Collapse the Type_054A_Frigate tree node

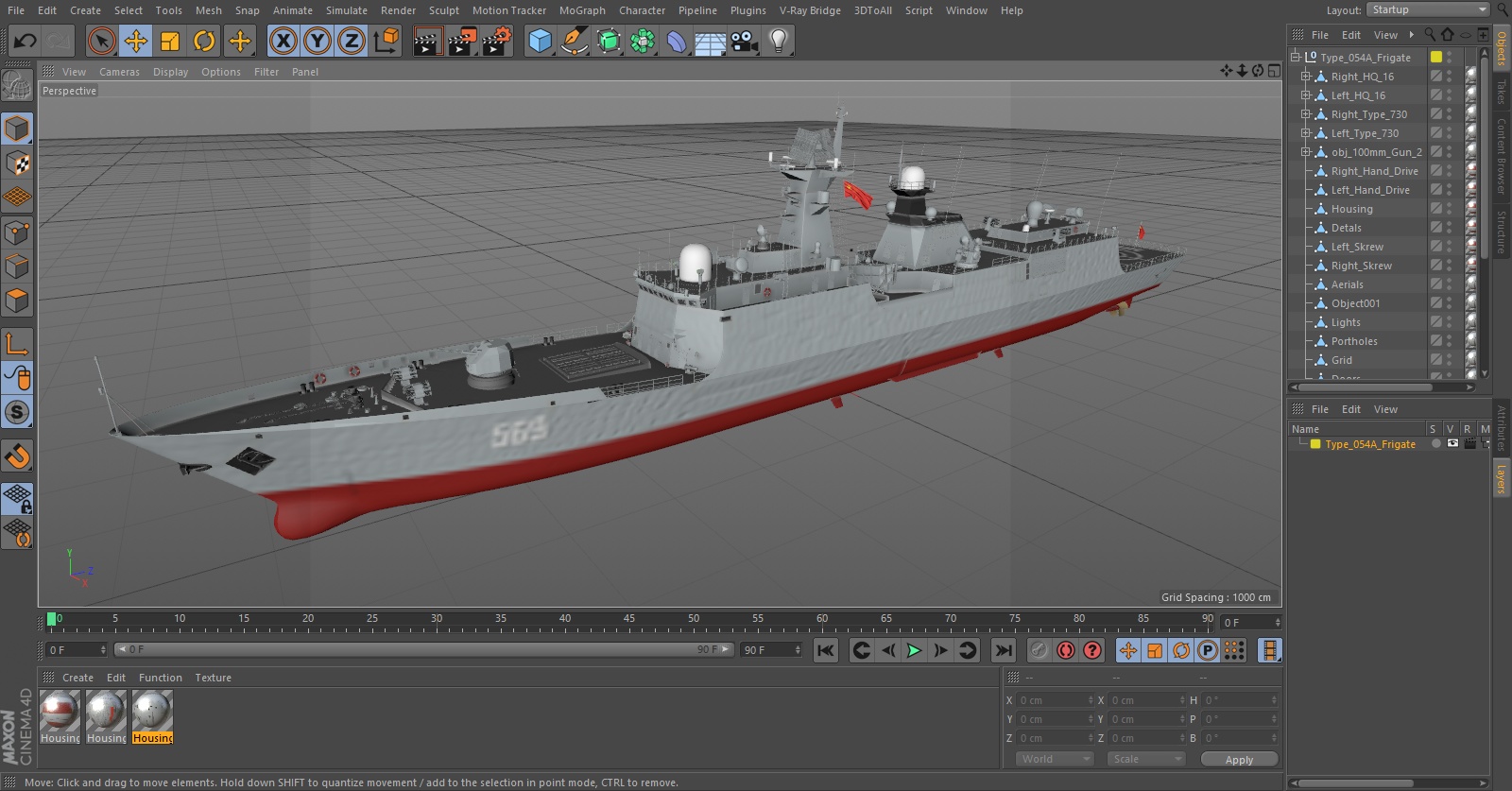click(1296, 57)
